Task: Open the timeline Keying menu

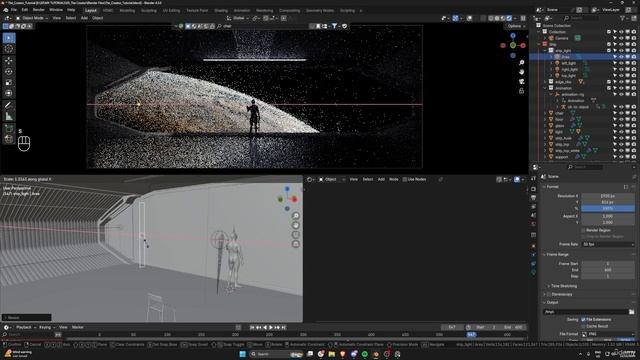Action: pos(47,327)
